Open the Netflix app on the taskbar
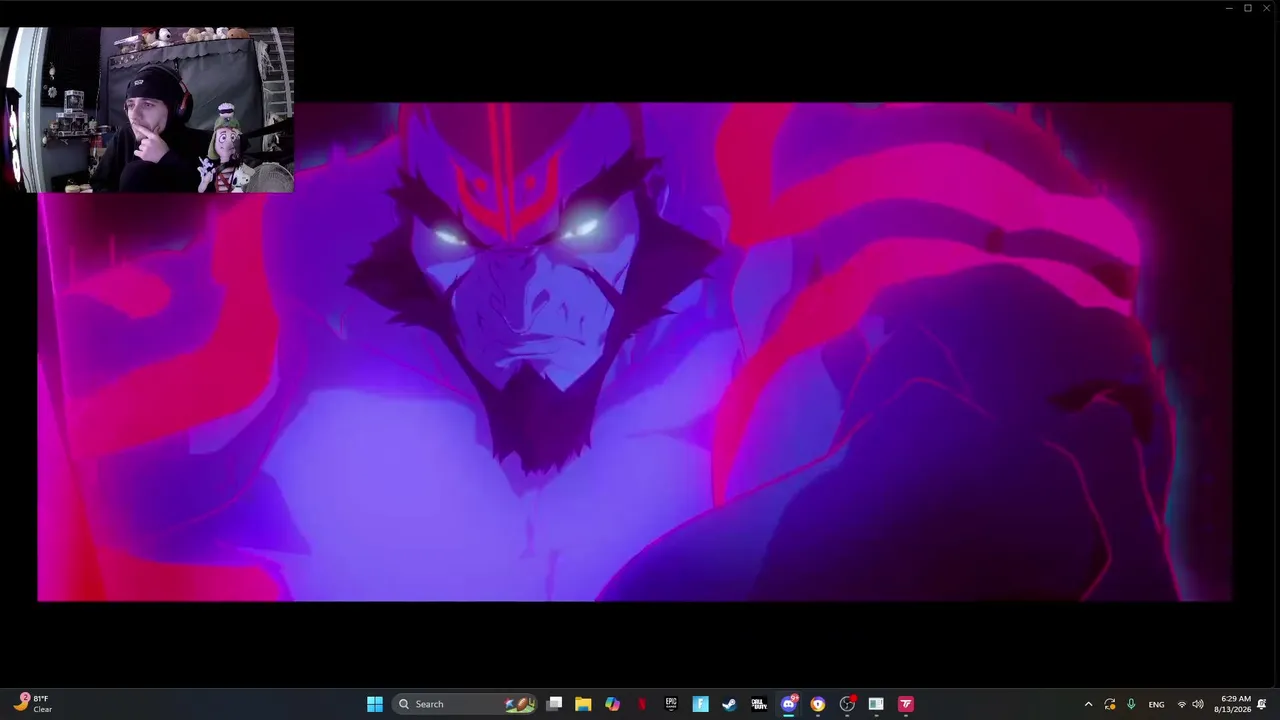The image size is (1280, 720). click(641, 704)
